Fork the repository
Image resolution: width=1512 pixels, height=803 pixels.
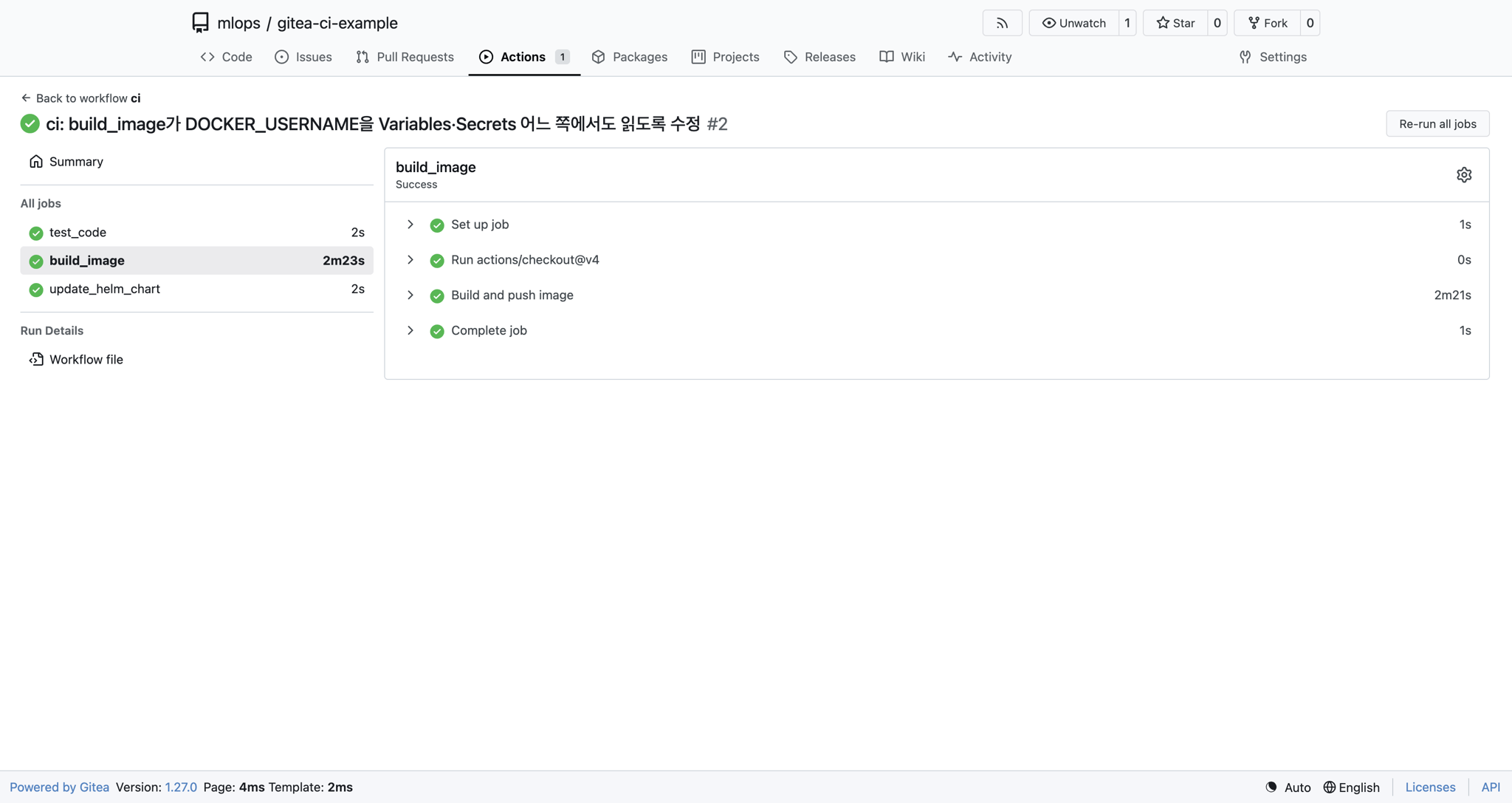1268,23
